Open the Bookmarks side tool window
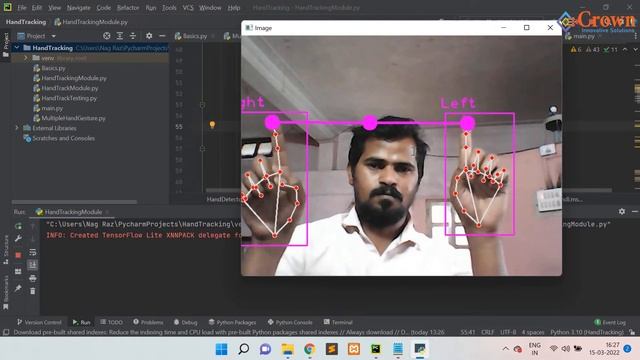 5,293
